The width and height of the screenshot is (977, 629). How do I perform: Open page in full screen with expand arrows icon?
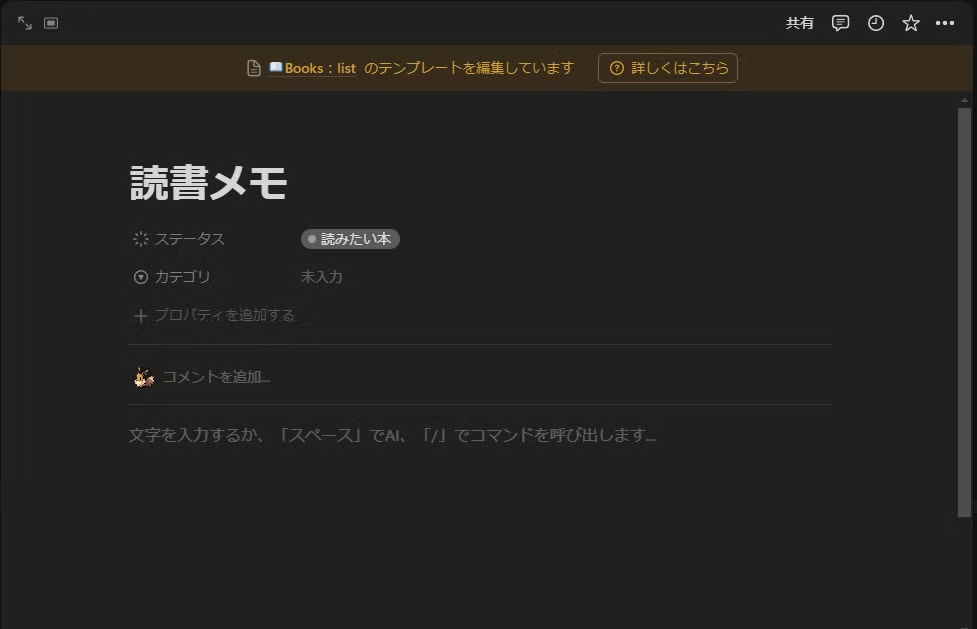click(x=25, y=23)
